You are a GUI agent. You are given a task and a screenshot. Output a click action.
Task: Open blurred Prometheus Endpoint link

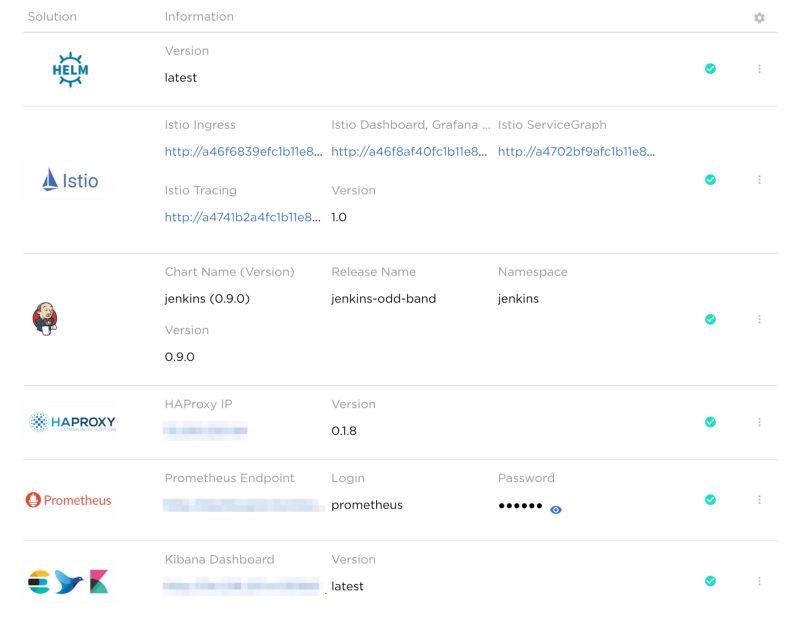pyautogui.click(x=243, y=505)
